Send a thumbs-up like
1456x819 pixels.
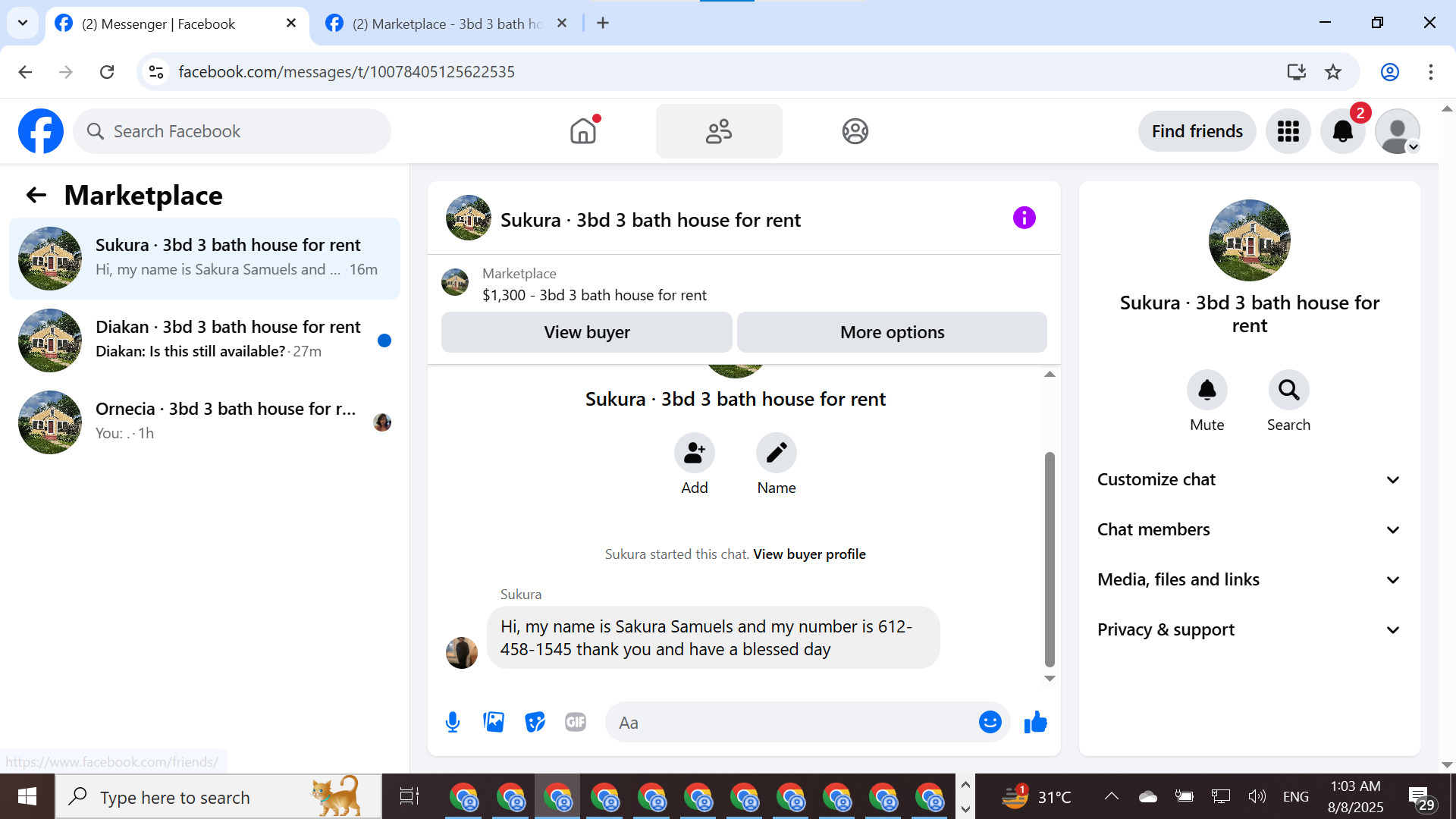coord(1035,722)
